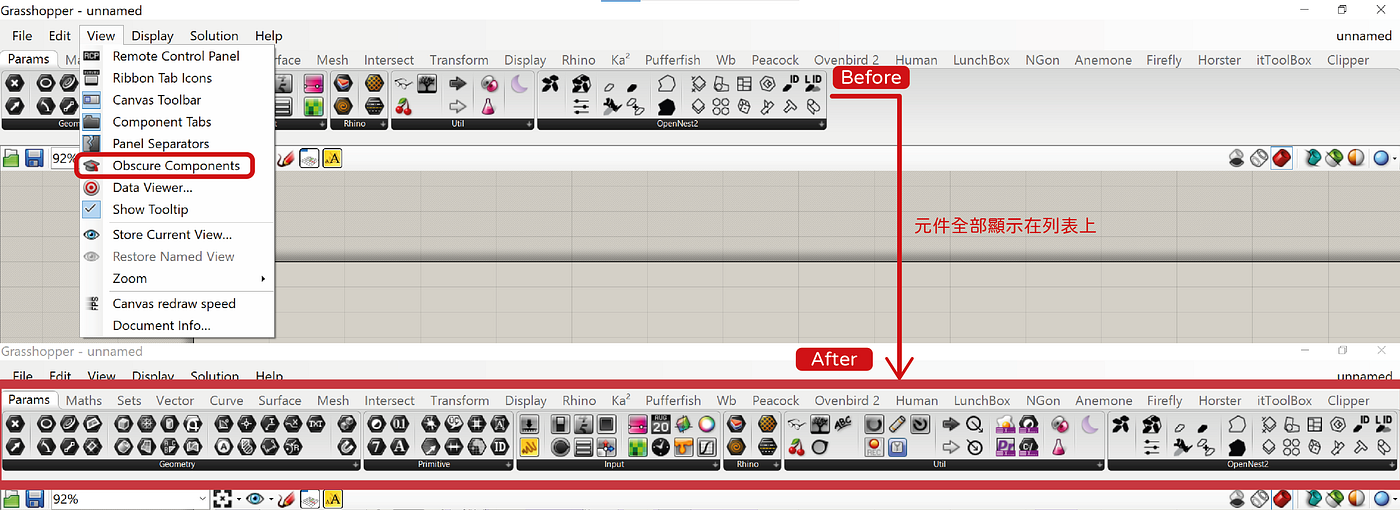The height and width of the screenshot is (510, 1400).
Task: Open LunchBox tab in Before window
Action: 980,60
